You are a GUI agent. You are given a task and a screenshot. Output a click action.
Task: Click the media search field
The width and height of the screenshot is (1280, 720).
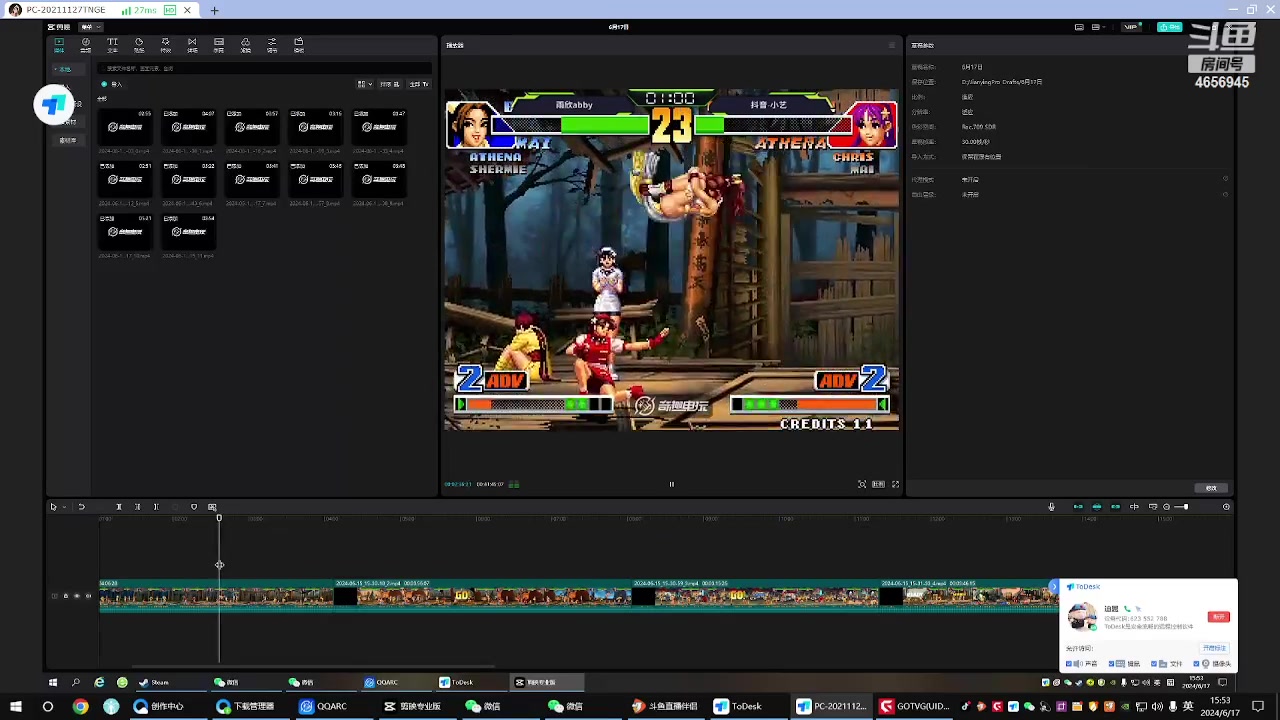tap(264, 68)
